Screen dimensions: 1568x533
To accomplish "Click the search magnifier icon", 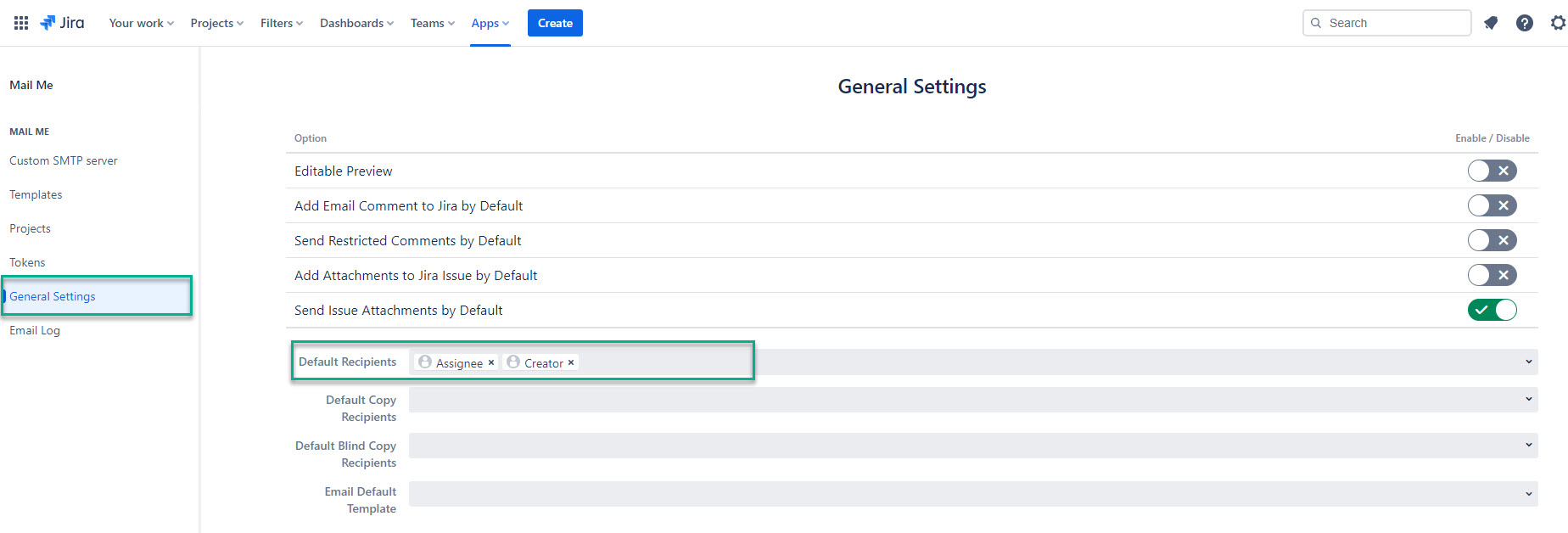I will pyautogui.click(x=1316, y=23).
